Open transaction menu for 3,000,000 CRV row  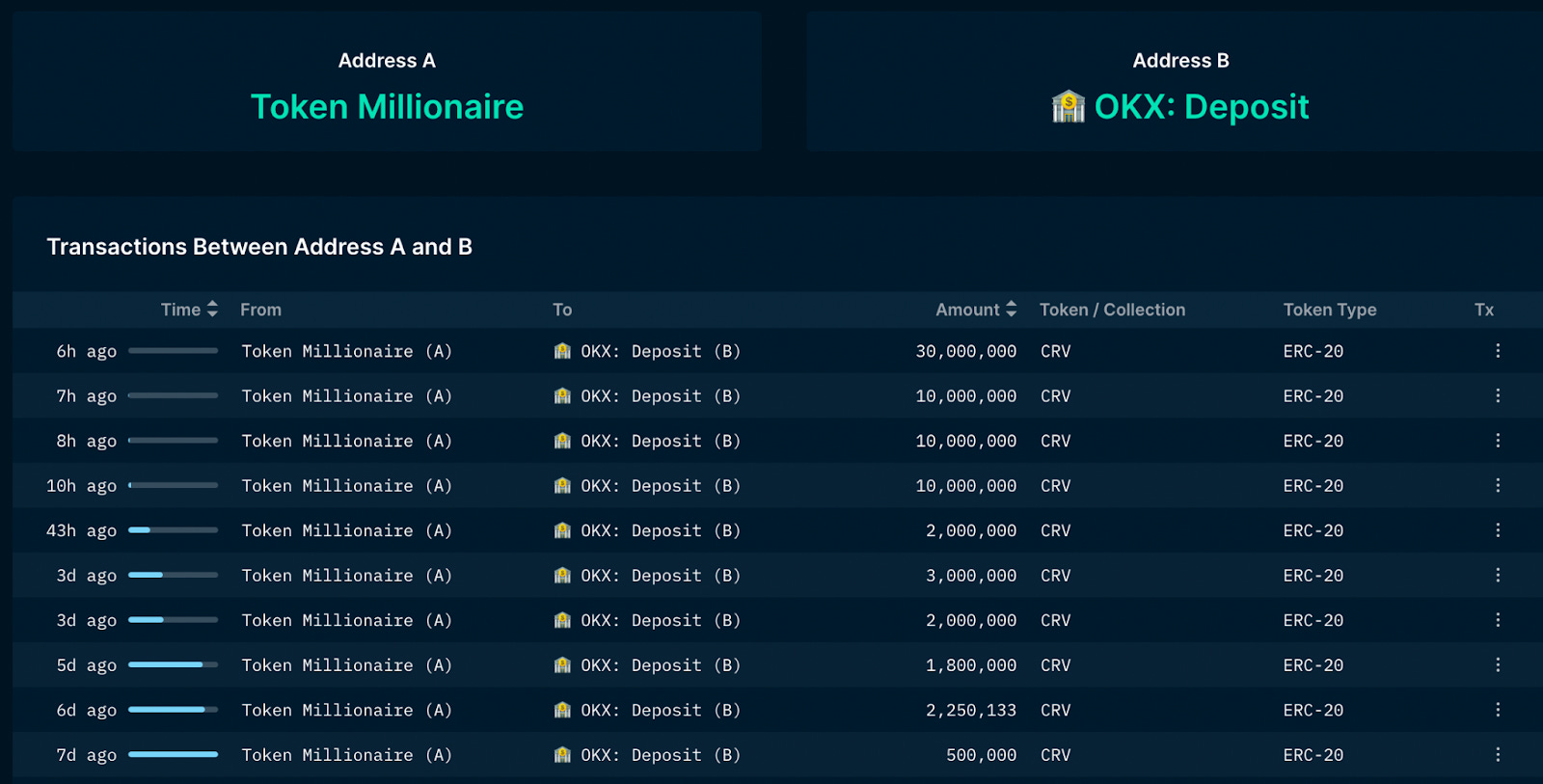coord(1498,575)
